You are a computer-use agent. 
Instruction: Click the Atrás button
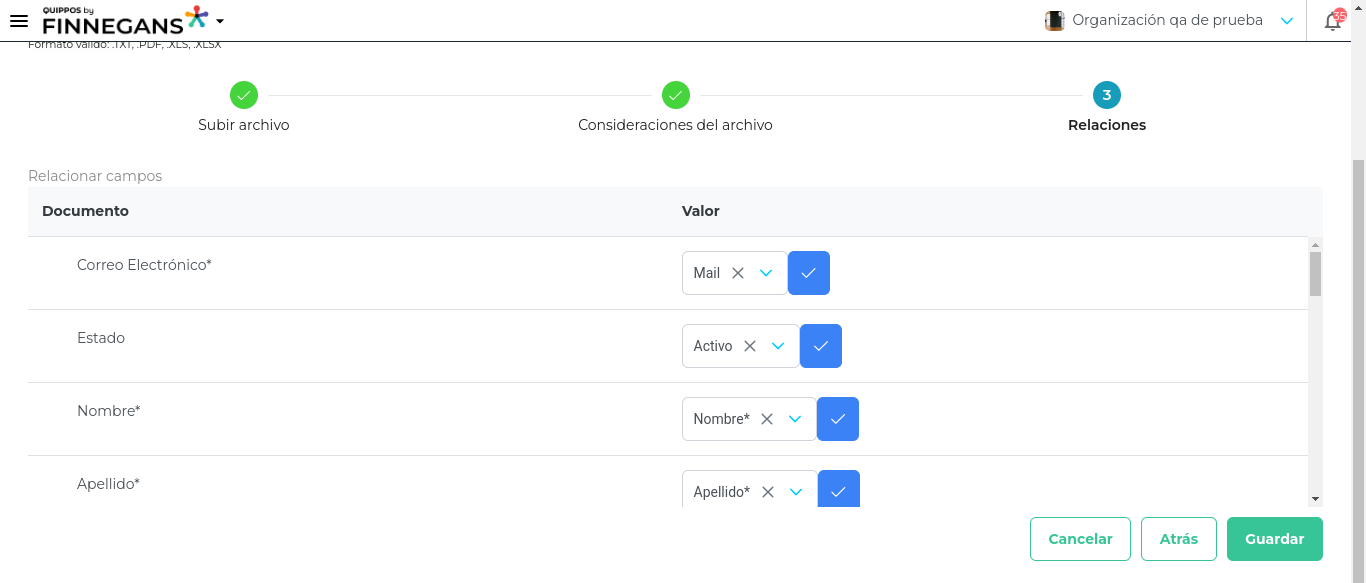pos(1178,539)
